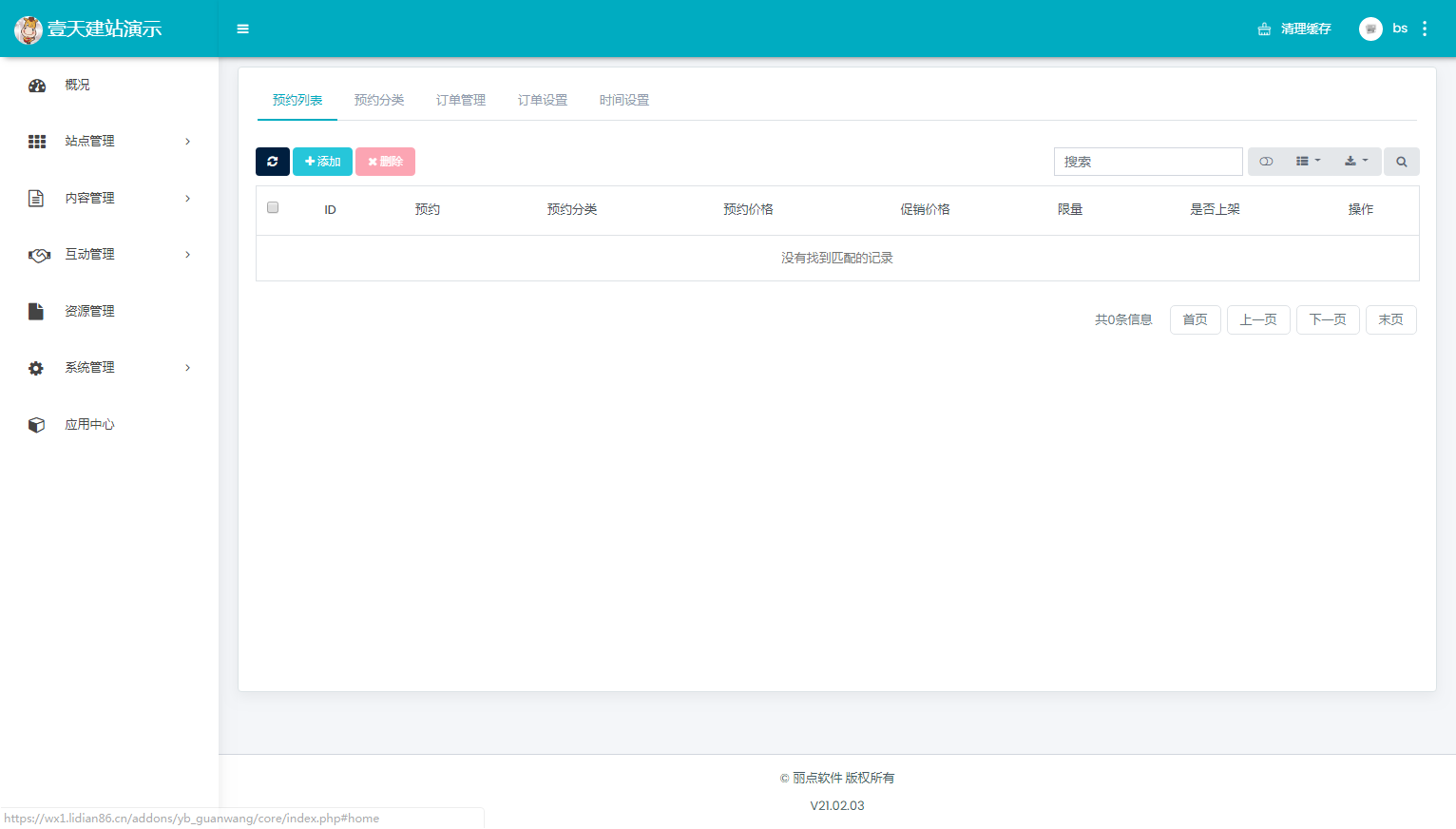
Task: Switch to the 订单设置 tab
Action: [543, 100]
